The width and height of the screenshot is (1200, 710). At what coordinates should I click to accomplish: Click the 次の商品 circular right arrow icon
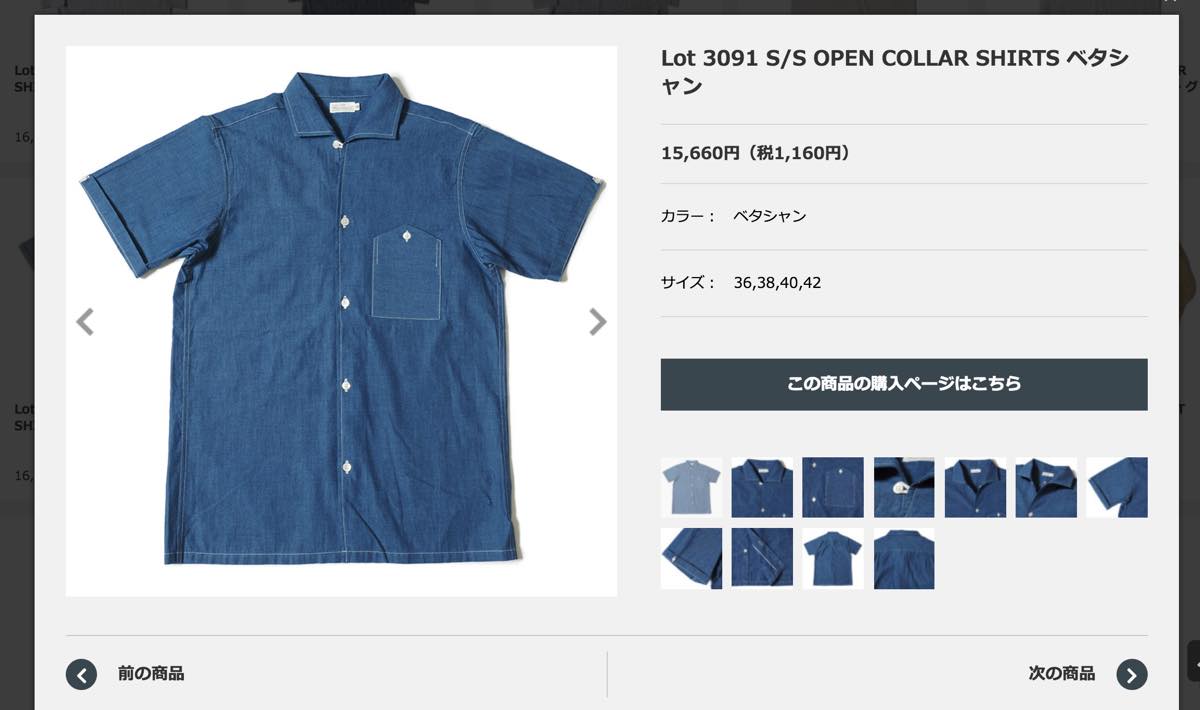click(1132, 674)
